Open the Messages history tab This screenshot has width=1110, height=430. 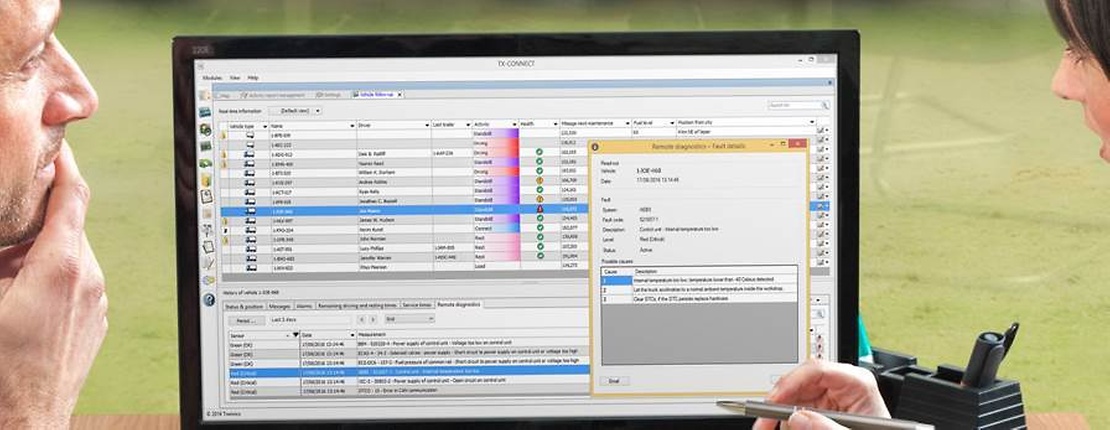pyautogui.click(x=279, y=306)
